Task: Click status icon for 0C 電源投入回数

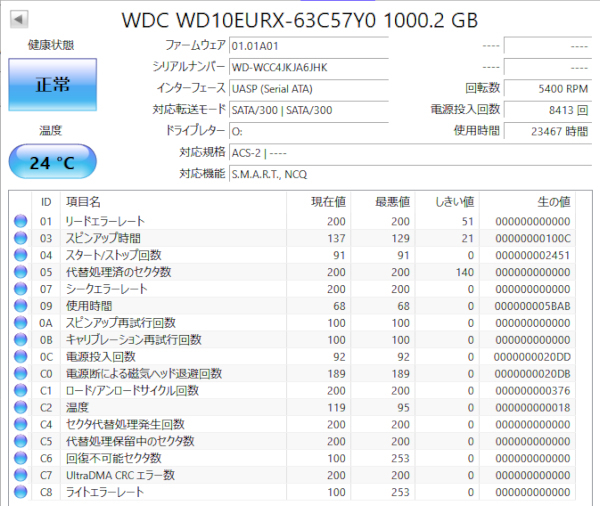Action: 21,356
